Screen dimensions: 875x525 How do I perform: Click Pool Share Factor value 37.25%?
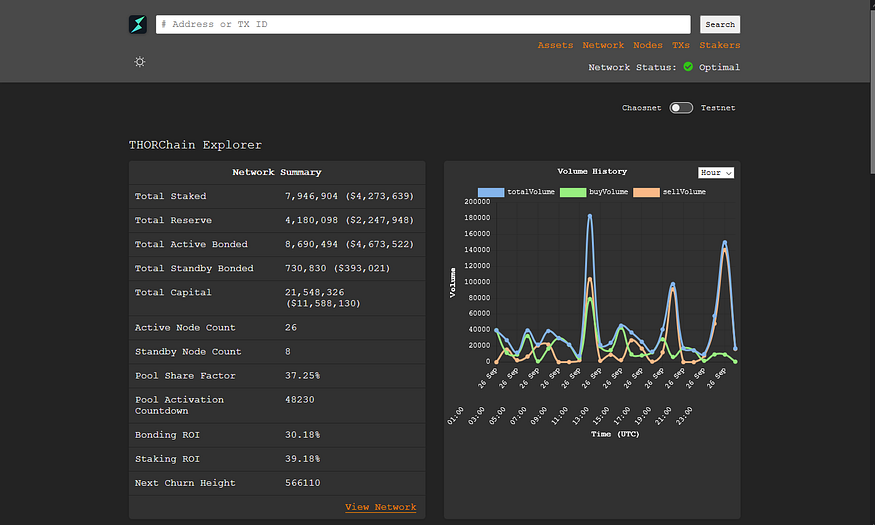click(302, 375)
